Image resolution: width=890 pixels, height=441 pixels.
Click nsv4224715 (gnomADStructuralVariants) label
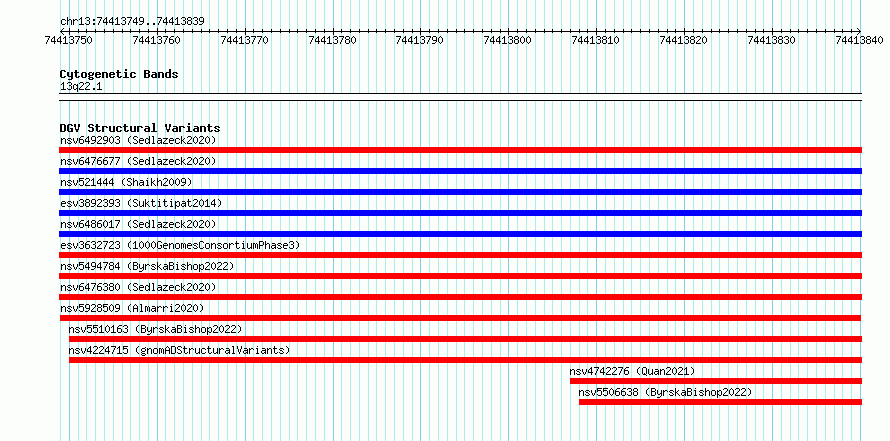tap(179, 350)
